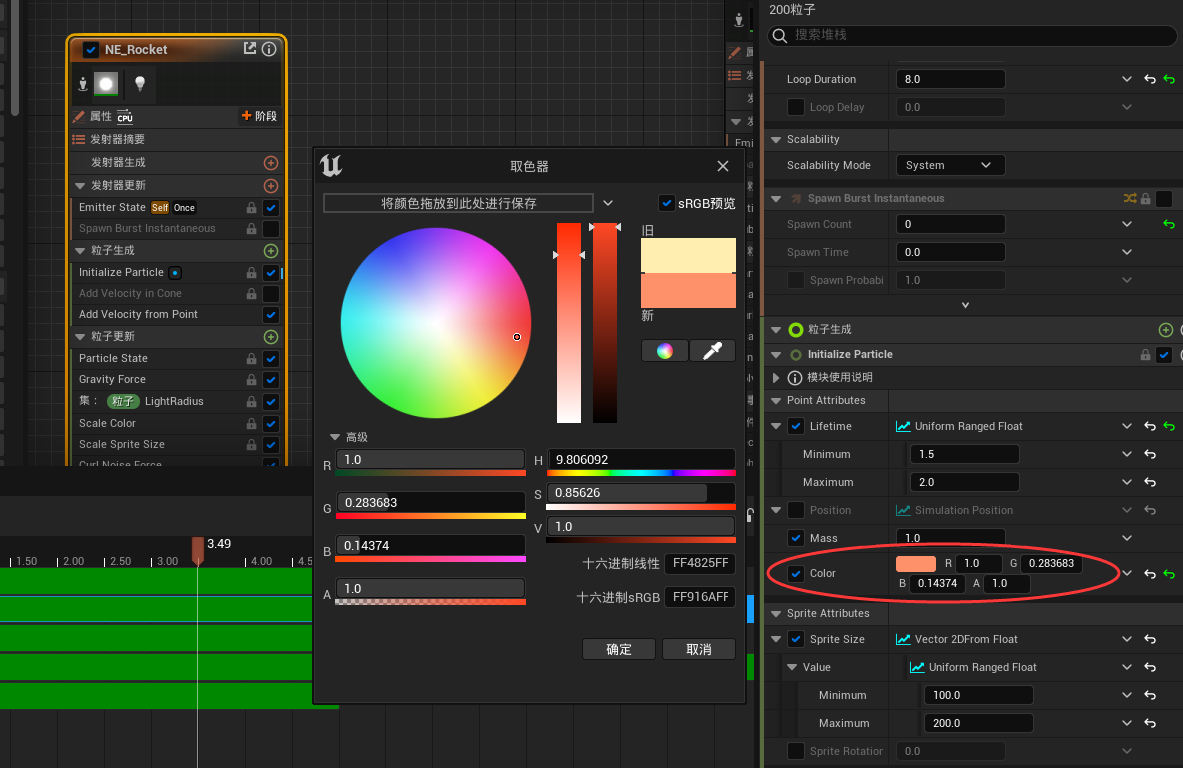Reset Color value with the white arrow
Viewport: 1183px width, 768px height.
pos(1150,574)
